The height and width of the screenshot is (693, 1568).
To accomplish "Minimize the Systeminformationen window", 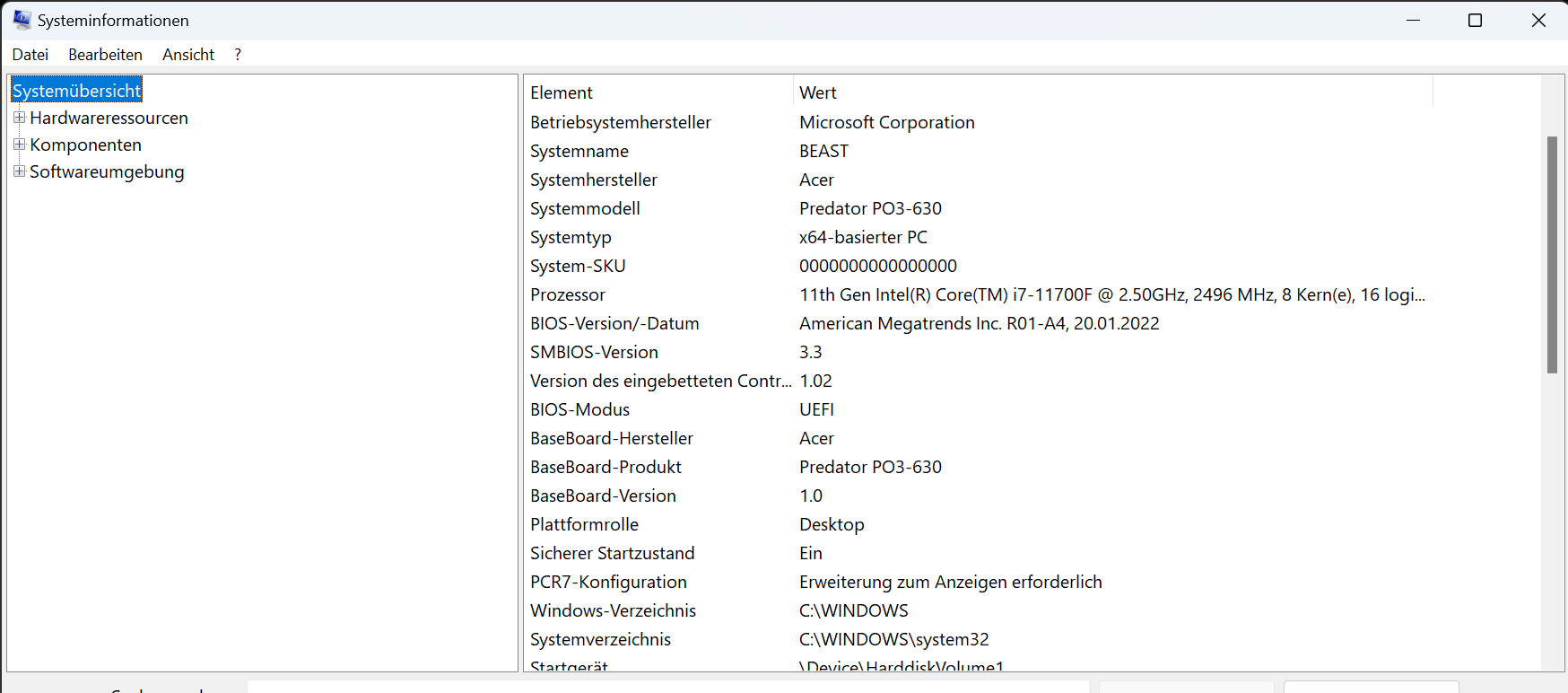I will click(1413, 20).
